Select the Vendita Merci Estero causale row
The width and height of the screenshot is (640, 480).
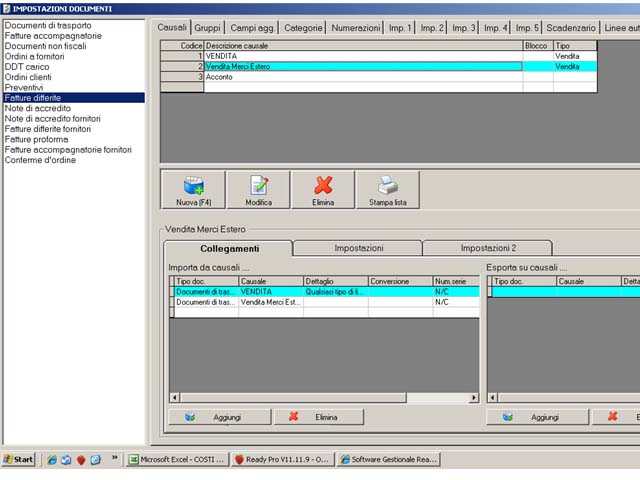click(379, 67)
